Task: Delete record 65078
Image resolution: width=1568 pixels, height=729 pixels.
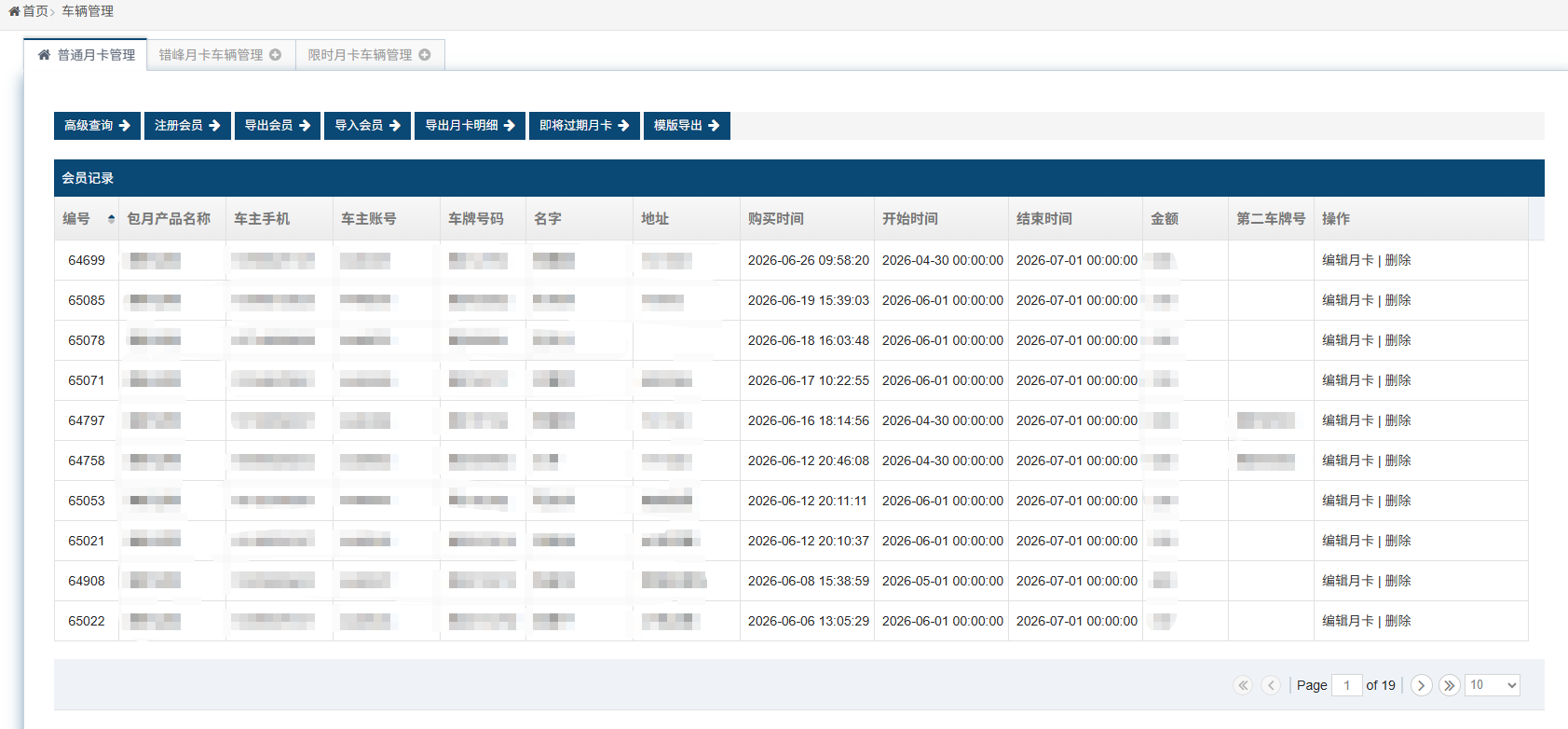Action: (x=1398, y=340)
